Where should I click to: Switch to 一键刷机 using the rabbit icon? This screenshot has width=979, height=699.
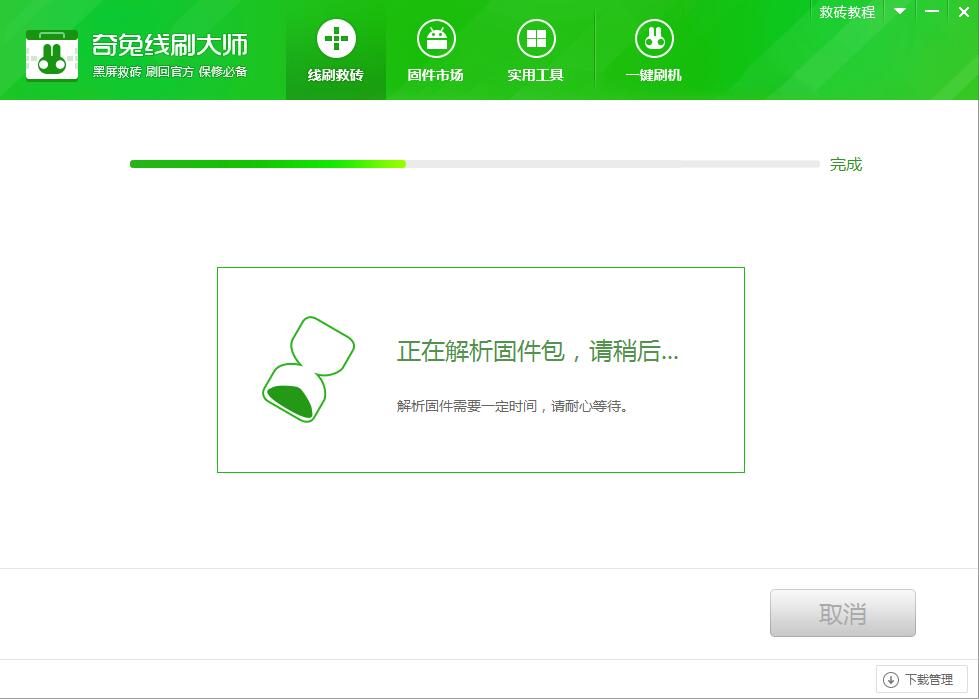tap(654, 40)
